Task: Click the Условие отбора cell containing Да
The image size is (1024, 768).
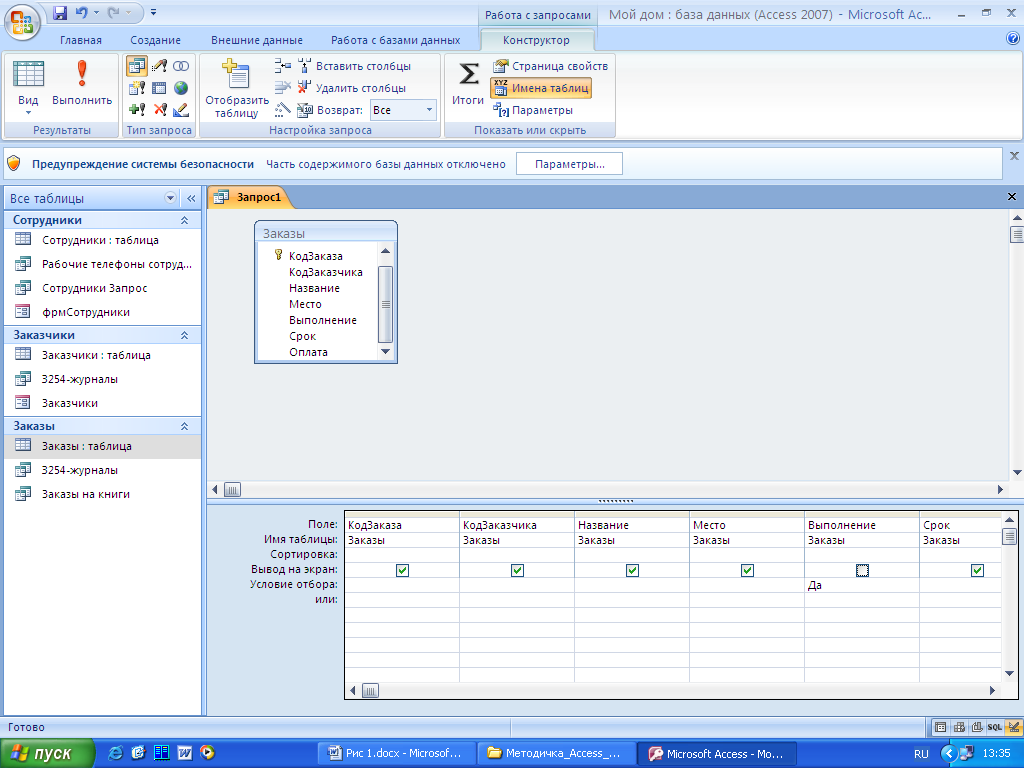Action: tap(861, 585)
